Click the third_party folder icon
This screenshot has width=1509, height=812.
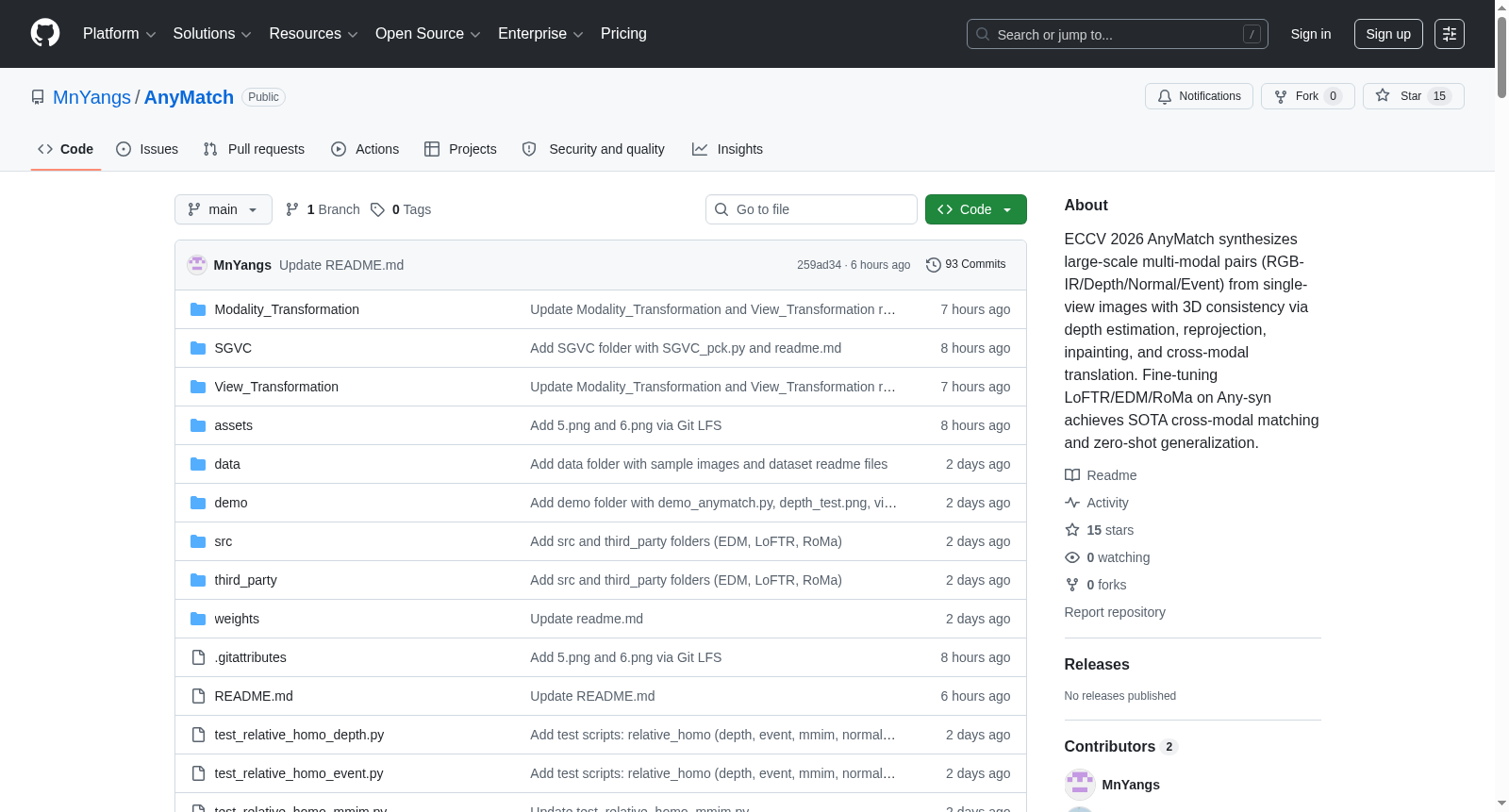pyautogui.click(x=198, y=580)
